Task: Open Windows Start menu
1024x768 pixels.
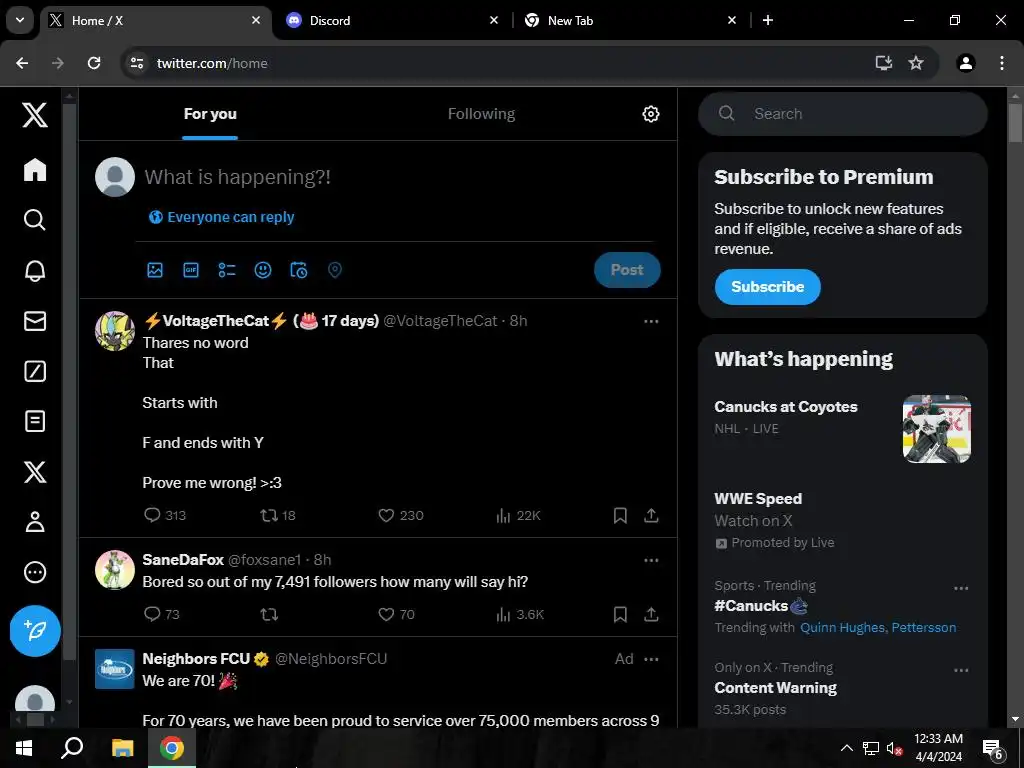Action: [24, 748]
